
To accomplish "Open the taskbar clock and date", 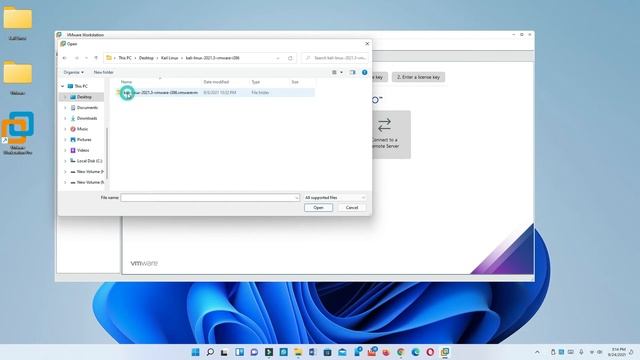I will [617, 352].
